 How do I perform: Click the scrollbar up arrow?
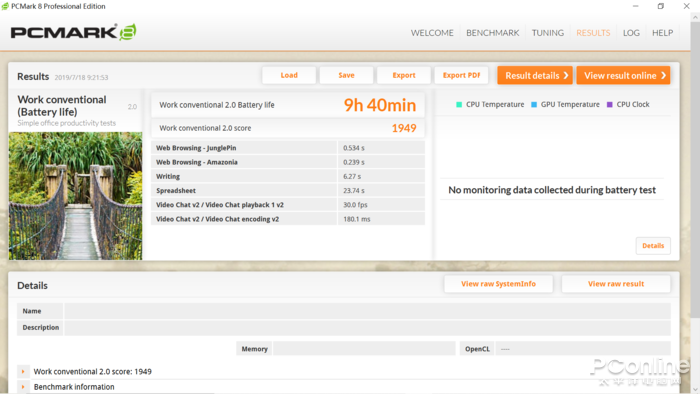(x=695, y=17)
